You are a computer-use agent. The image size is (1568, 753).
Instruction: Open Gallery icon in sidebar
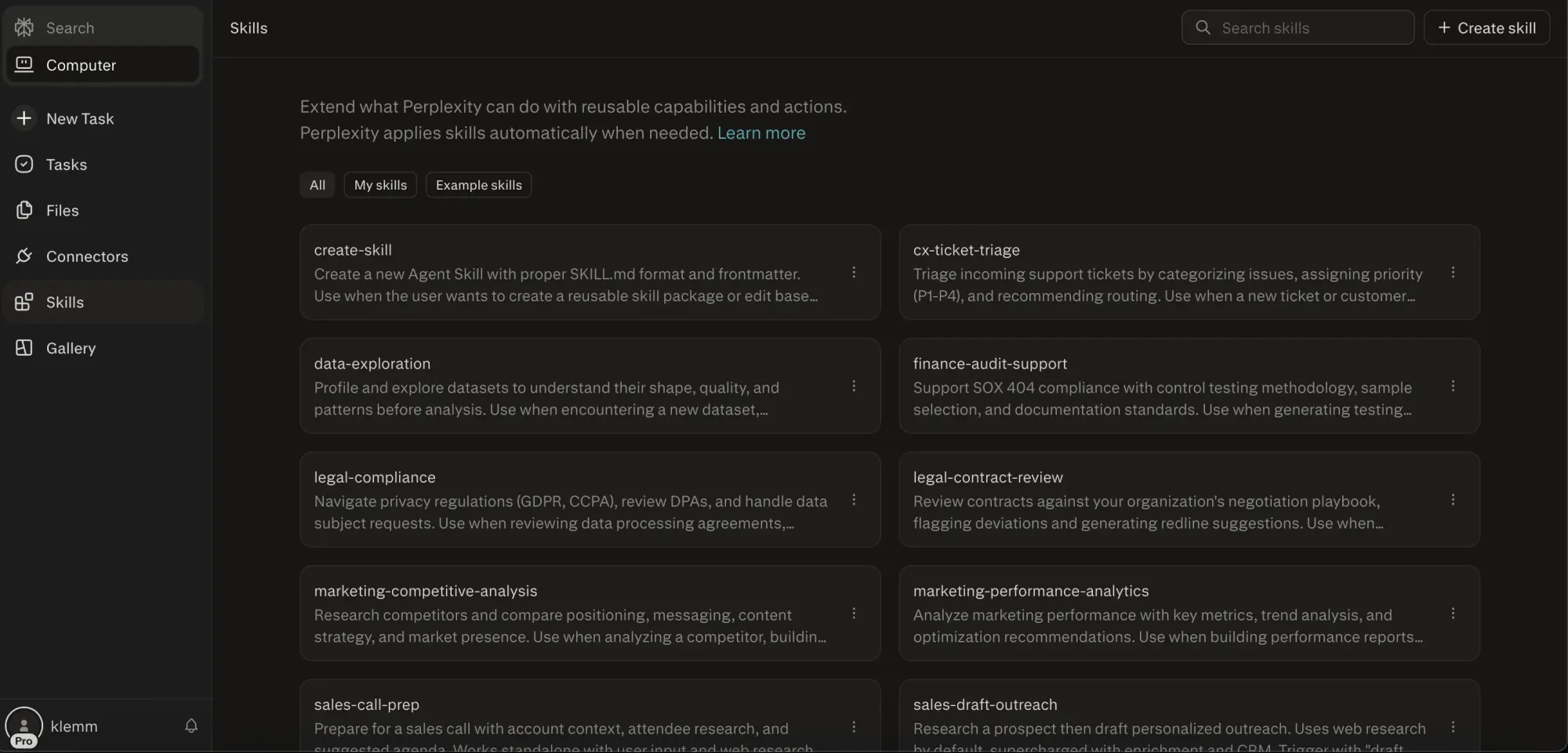(x=24, y=348)
